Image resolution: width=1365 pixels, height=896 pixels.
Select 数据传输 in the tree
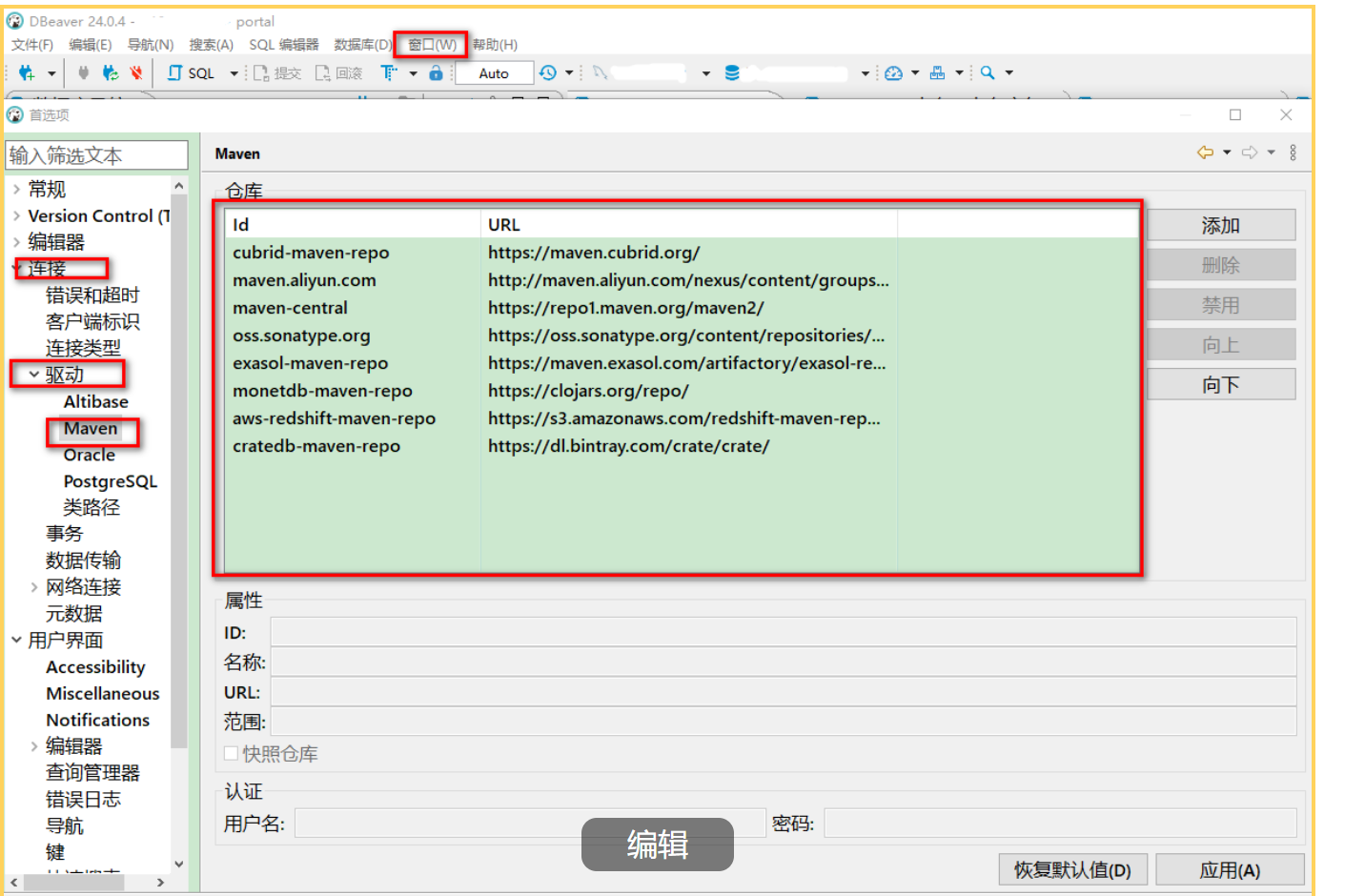[83, 560]
